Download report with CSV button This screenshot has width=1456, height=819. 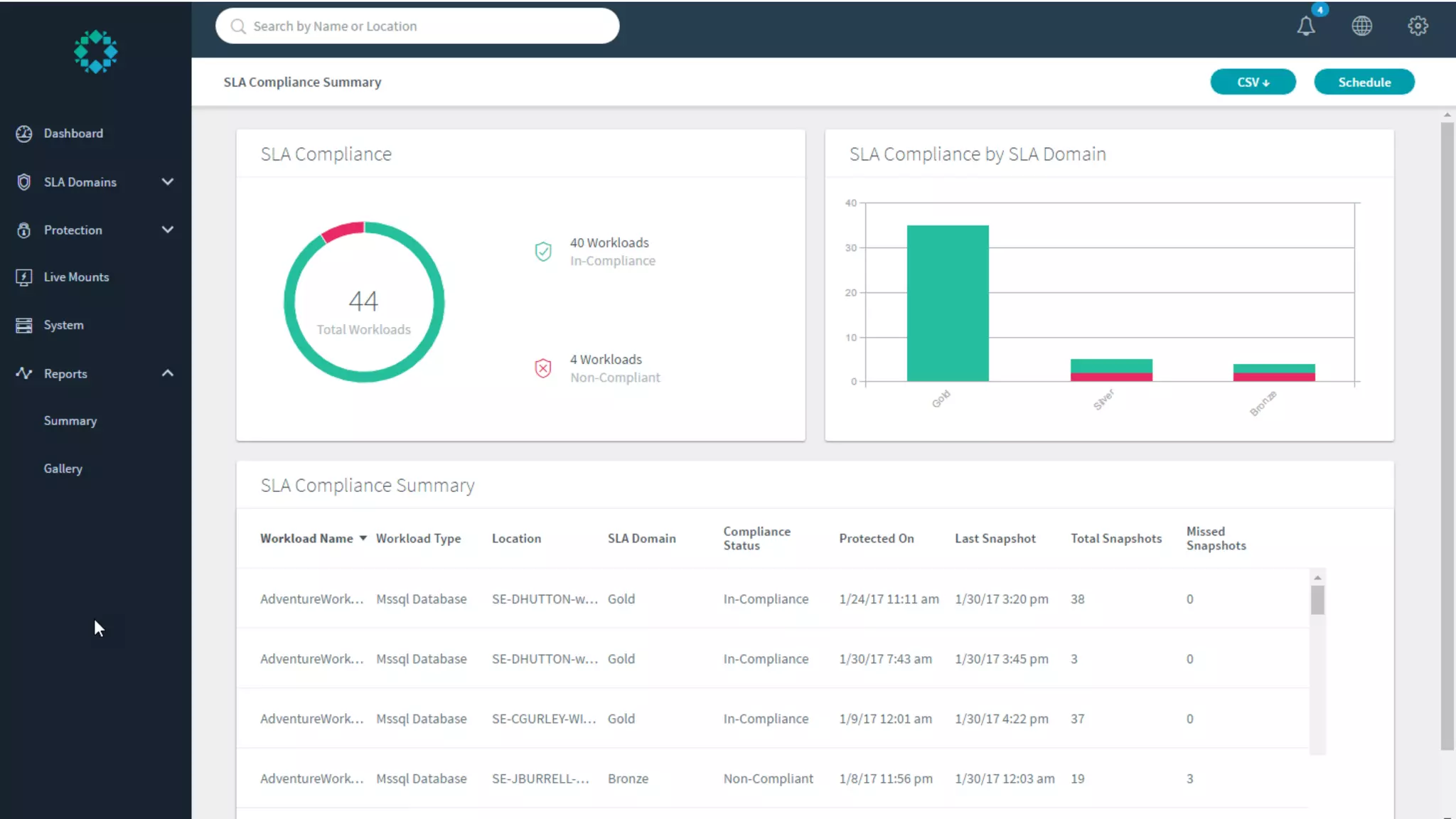1253,82
